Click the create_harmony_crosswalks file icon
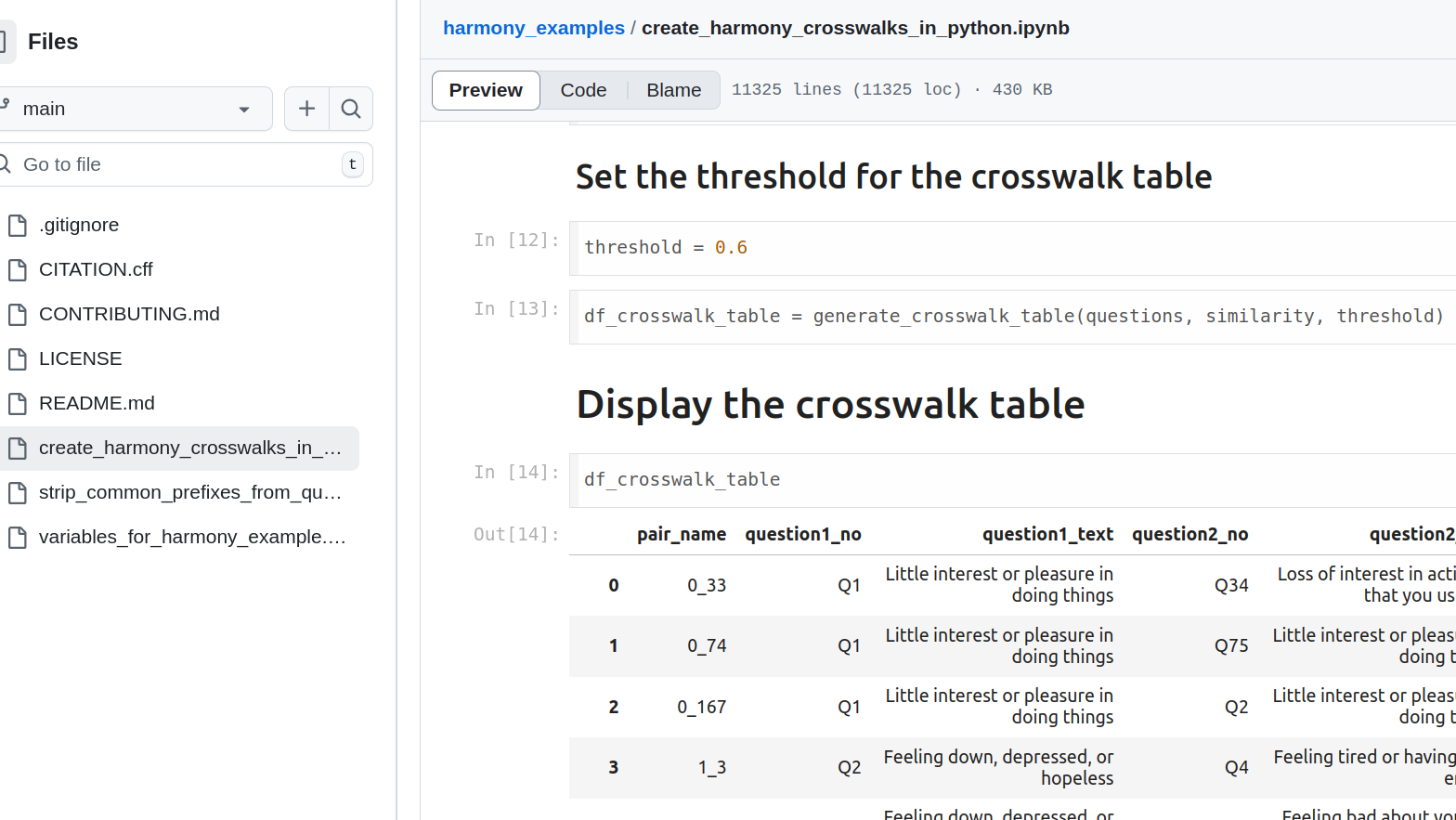This screenshot has width=1456, height=820. click(18, 448)
